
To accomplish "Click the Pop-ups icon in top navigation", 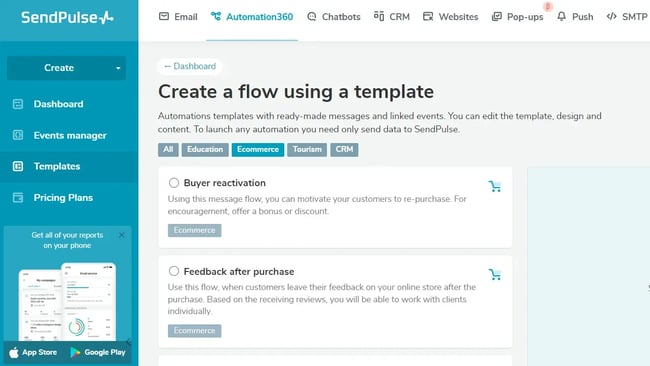I will (496, 17).
